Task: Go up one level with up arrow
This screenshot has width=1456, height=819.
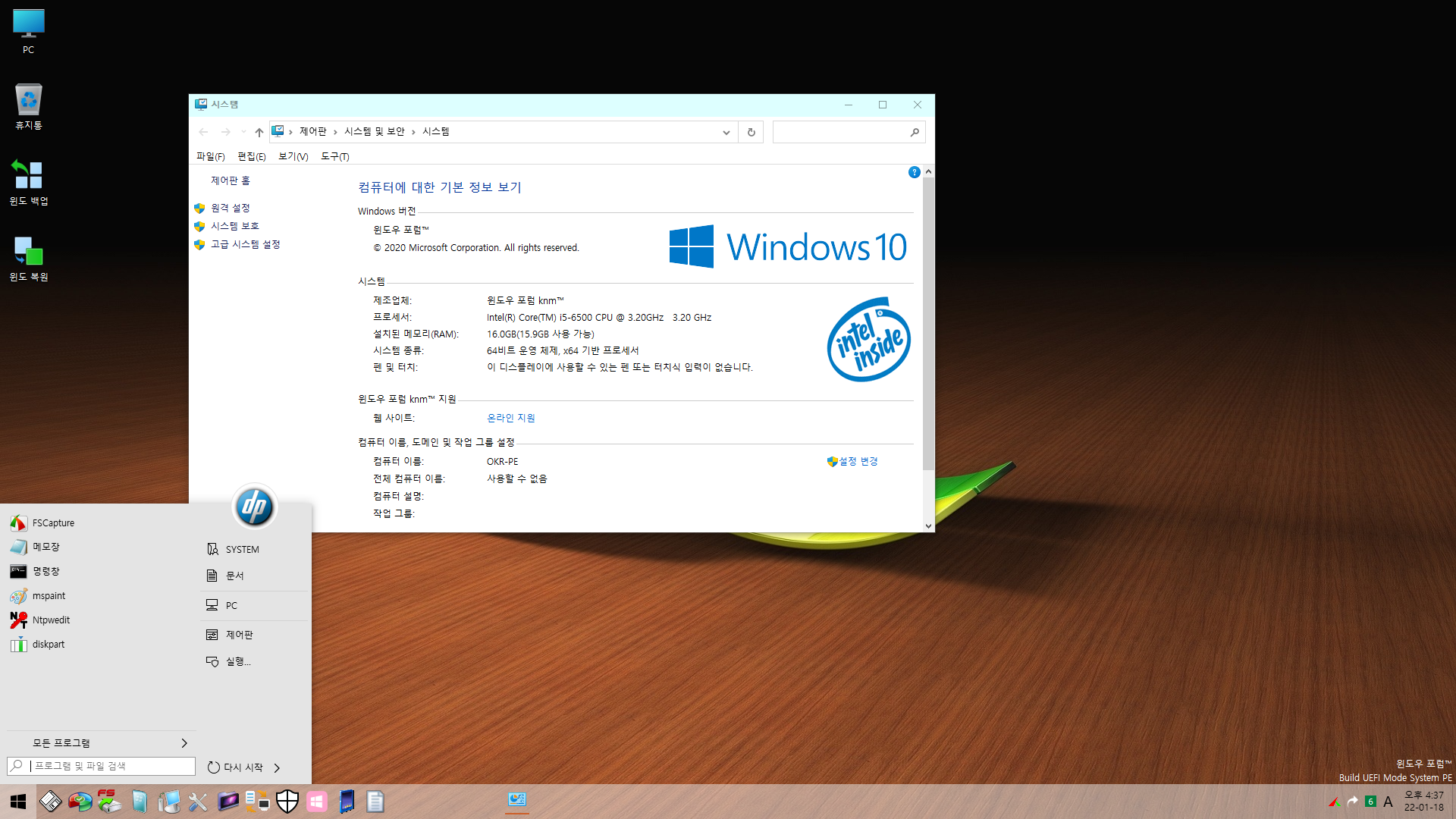Action: (259, 132)
